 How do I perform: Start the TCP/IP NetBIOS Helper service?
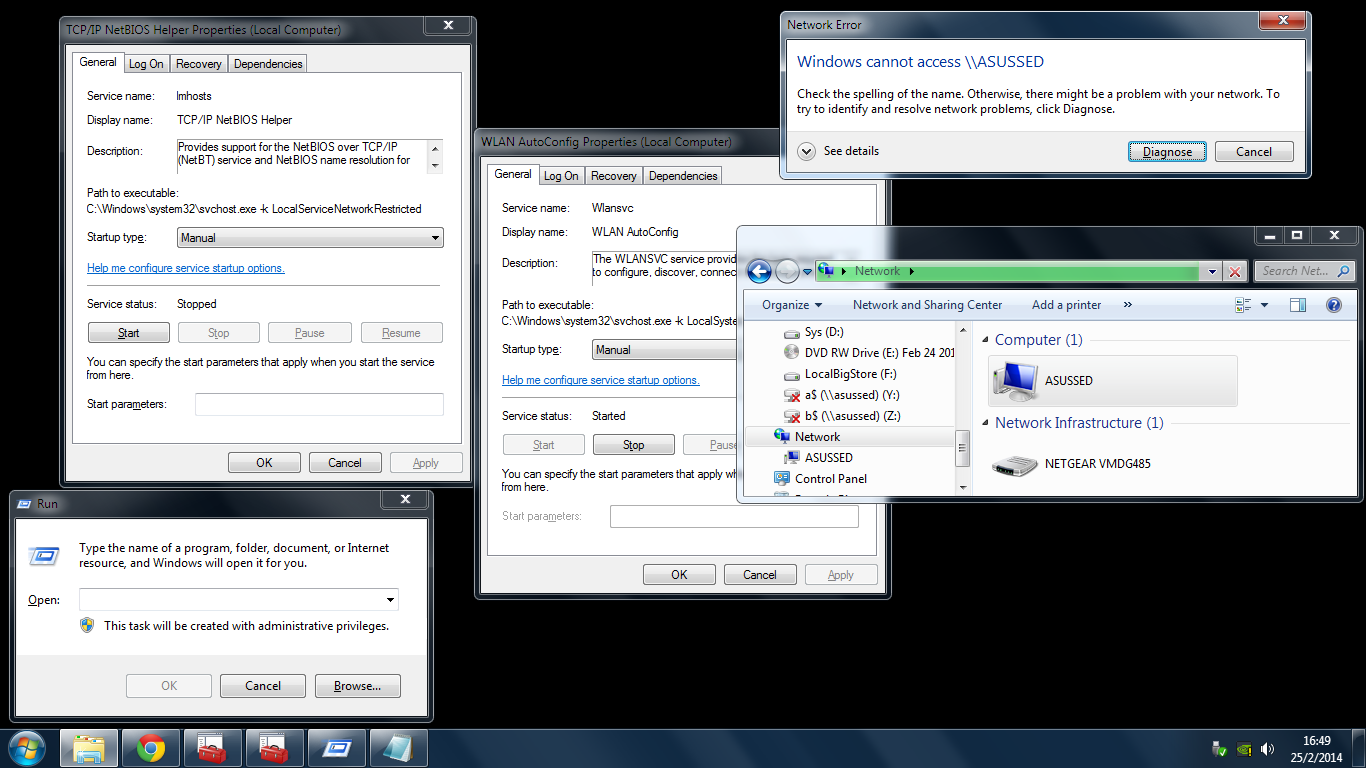(x=128, y=333)
